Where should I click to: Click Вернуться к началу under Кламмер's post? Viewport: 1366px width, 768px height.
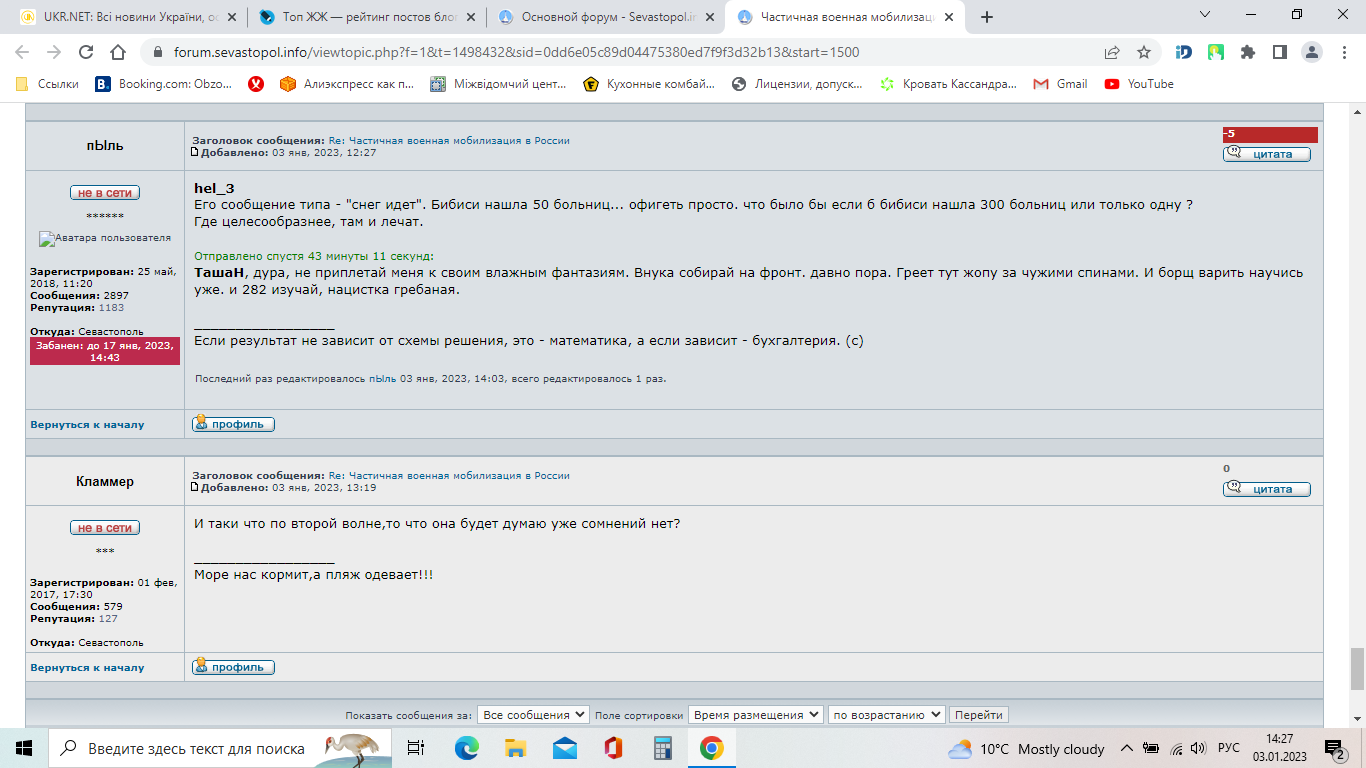click(87, 668)
